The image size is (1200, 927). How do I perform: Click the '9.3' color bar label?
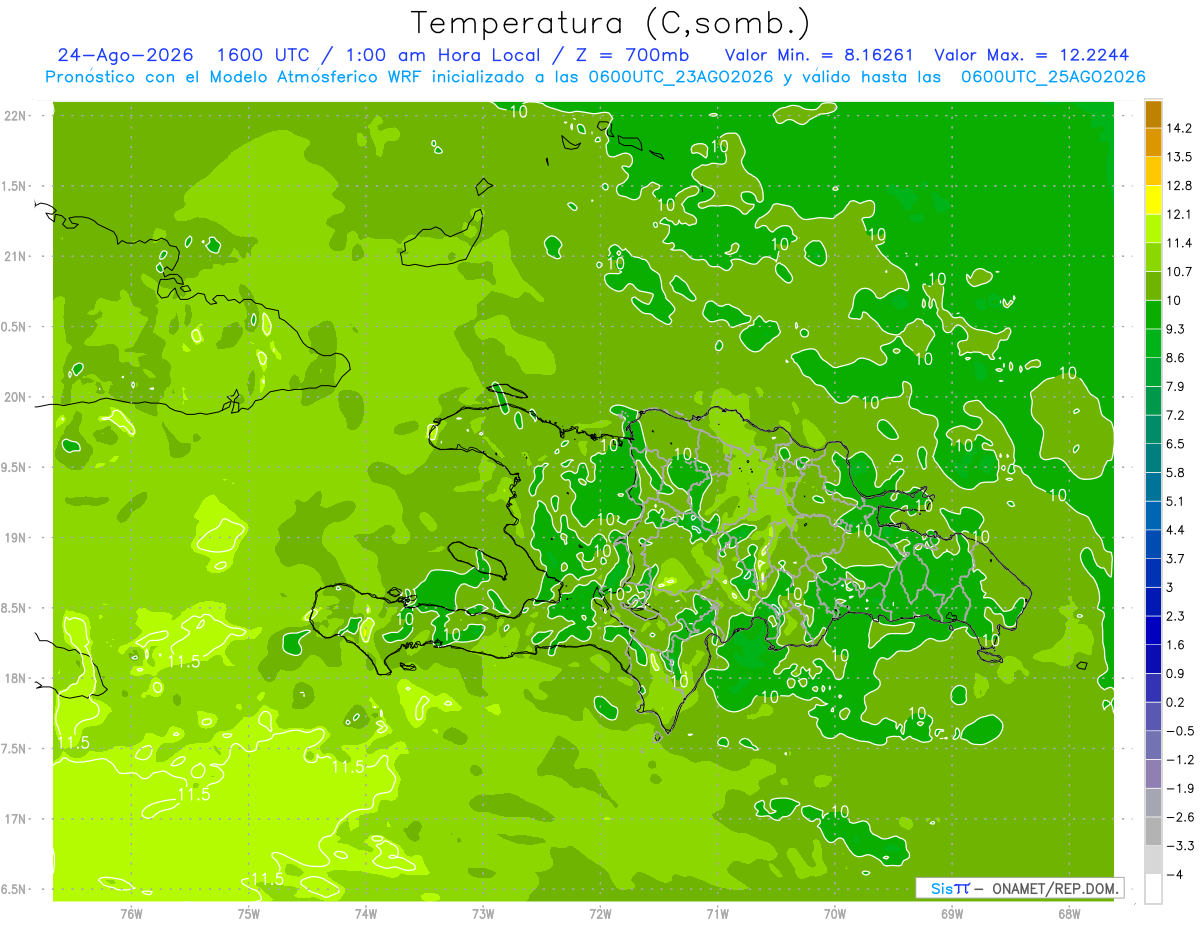[x=1176, y=329]
